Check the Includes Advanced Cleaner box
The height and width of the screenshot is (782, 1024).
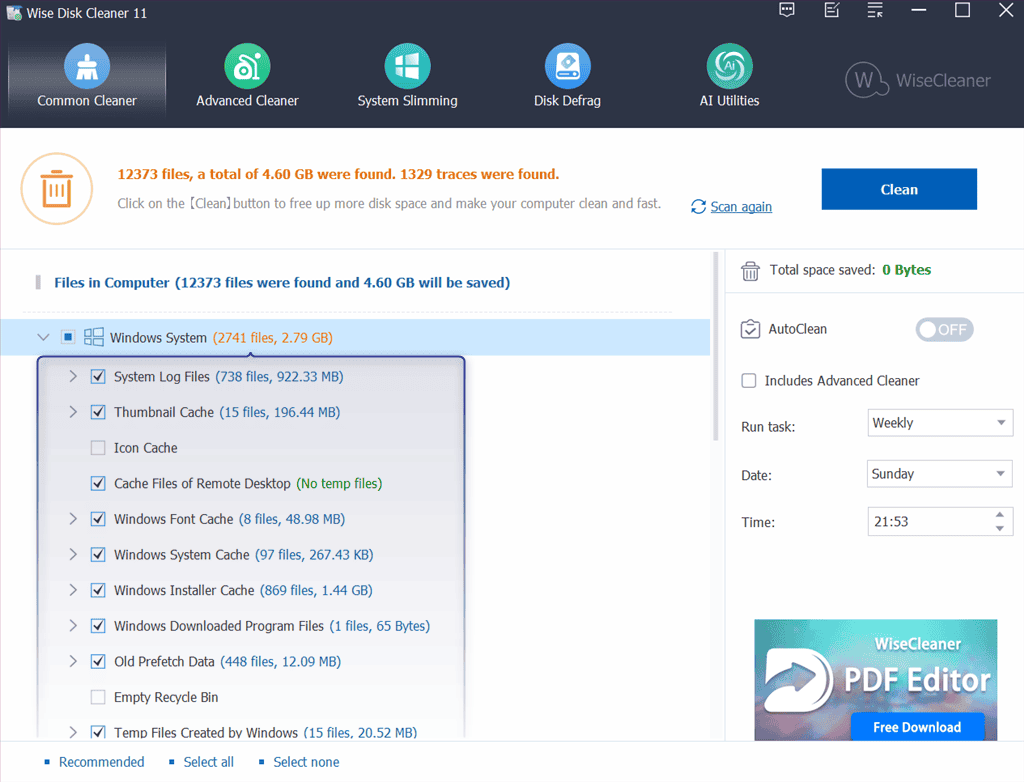point(749,381)
